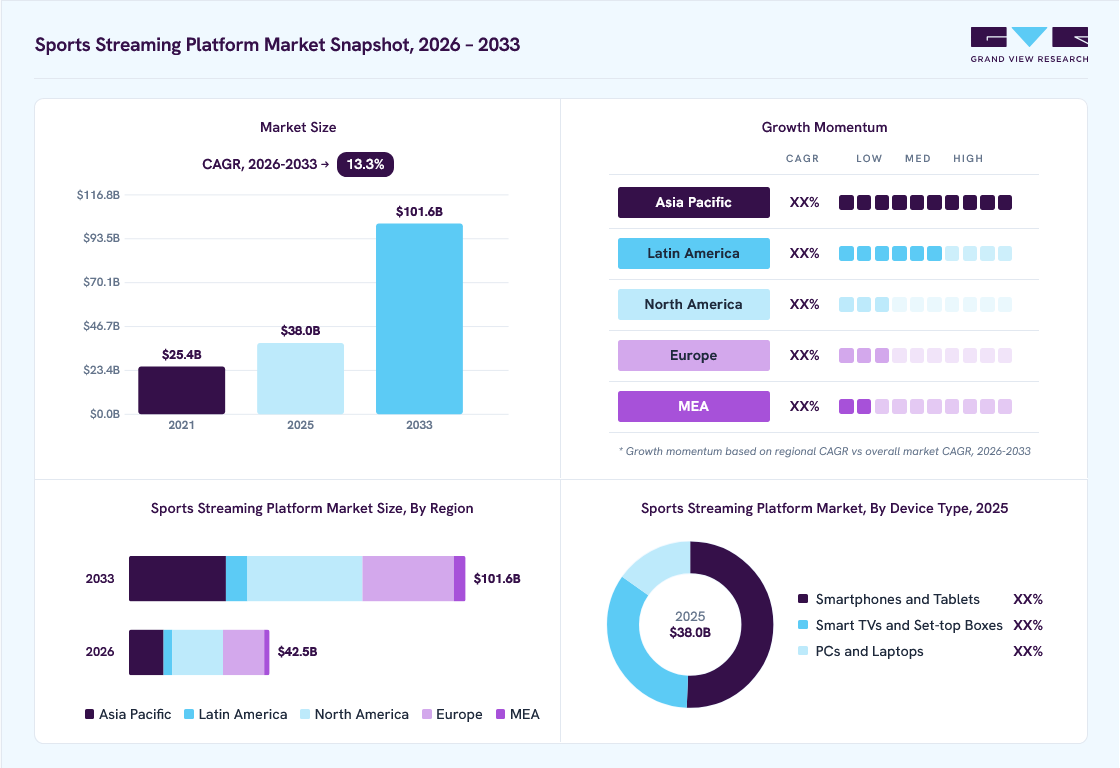The image size is (1120, 768).
Task: Click the $42.5B total for 2026
Action: click(297, 652)
